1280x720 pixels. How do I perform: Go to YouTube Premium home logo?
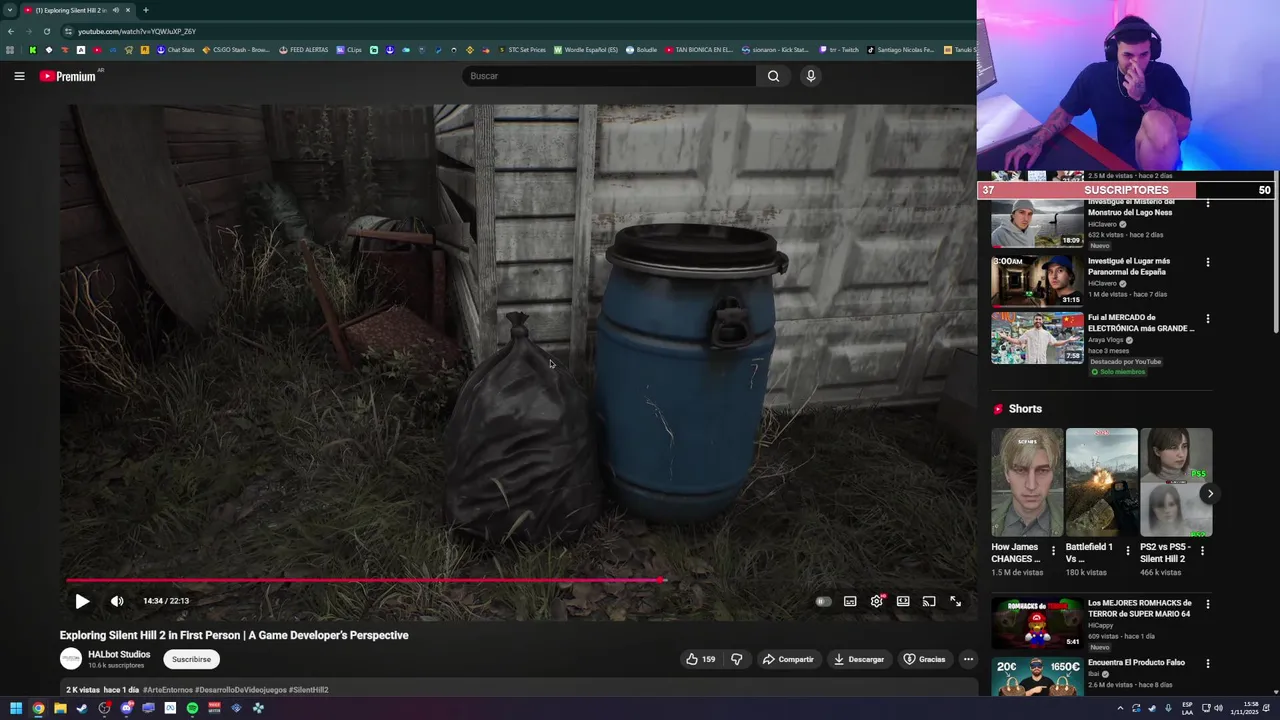pyautogui.click(x=68, y=76)
